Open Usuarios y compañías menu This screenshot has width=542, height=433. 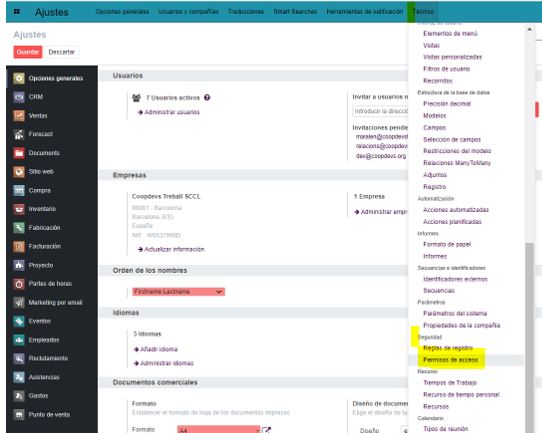pos(188,11)
